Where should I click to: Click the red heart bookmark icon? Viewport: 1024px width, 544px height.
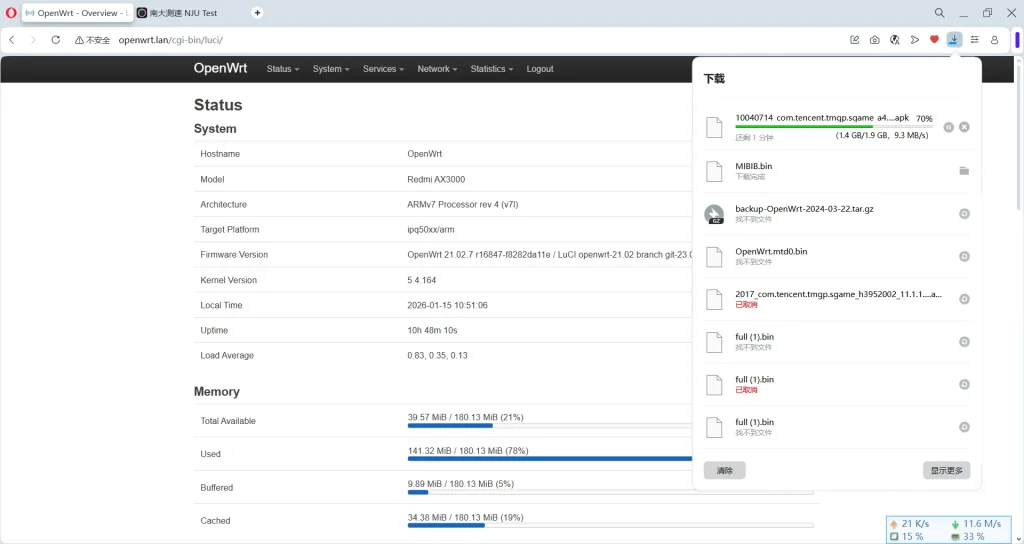pyautogui.click(x=934, y=40)
